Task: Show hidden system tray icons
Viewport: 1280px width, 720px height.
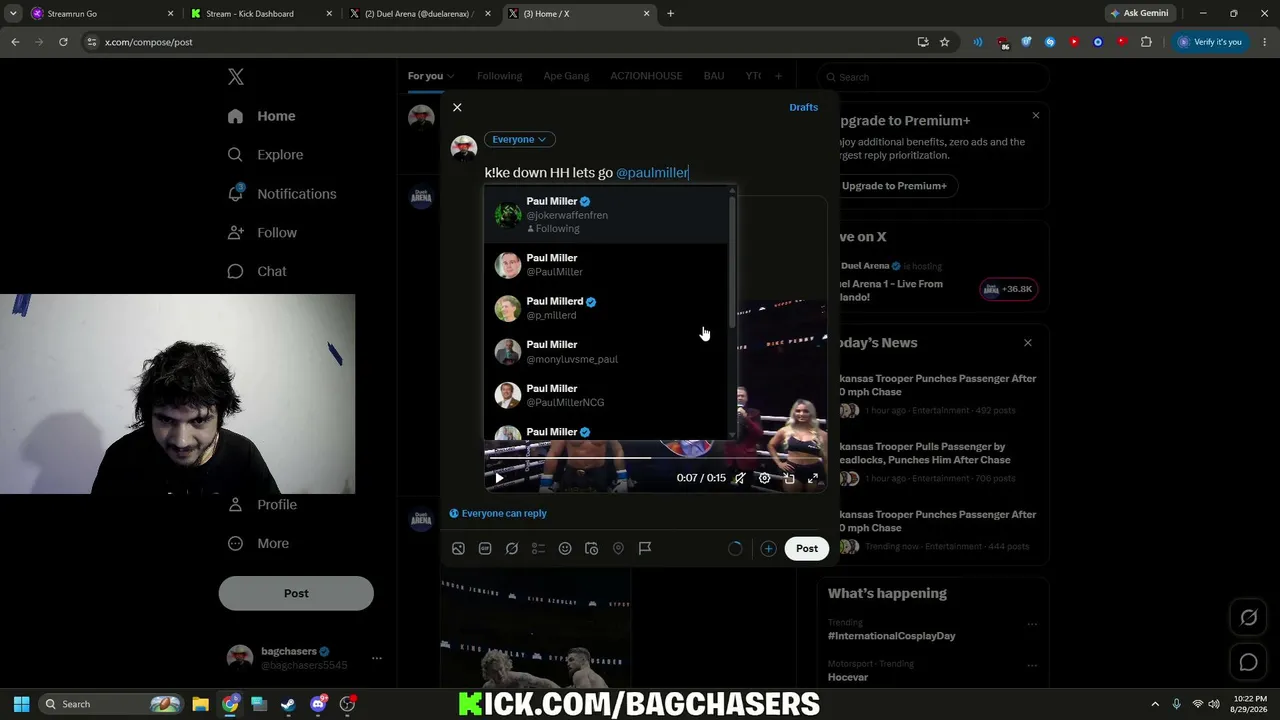Action: point(1155,704)
